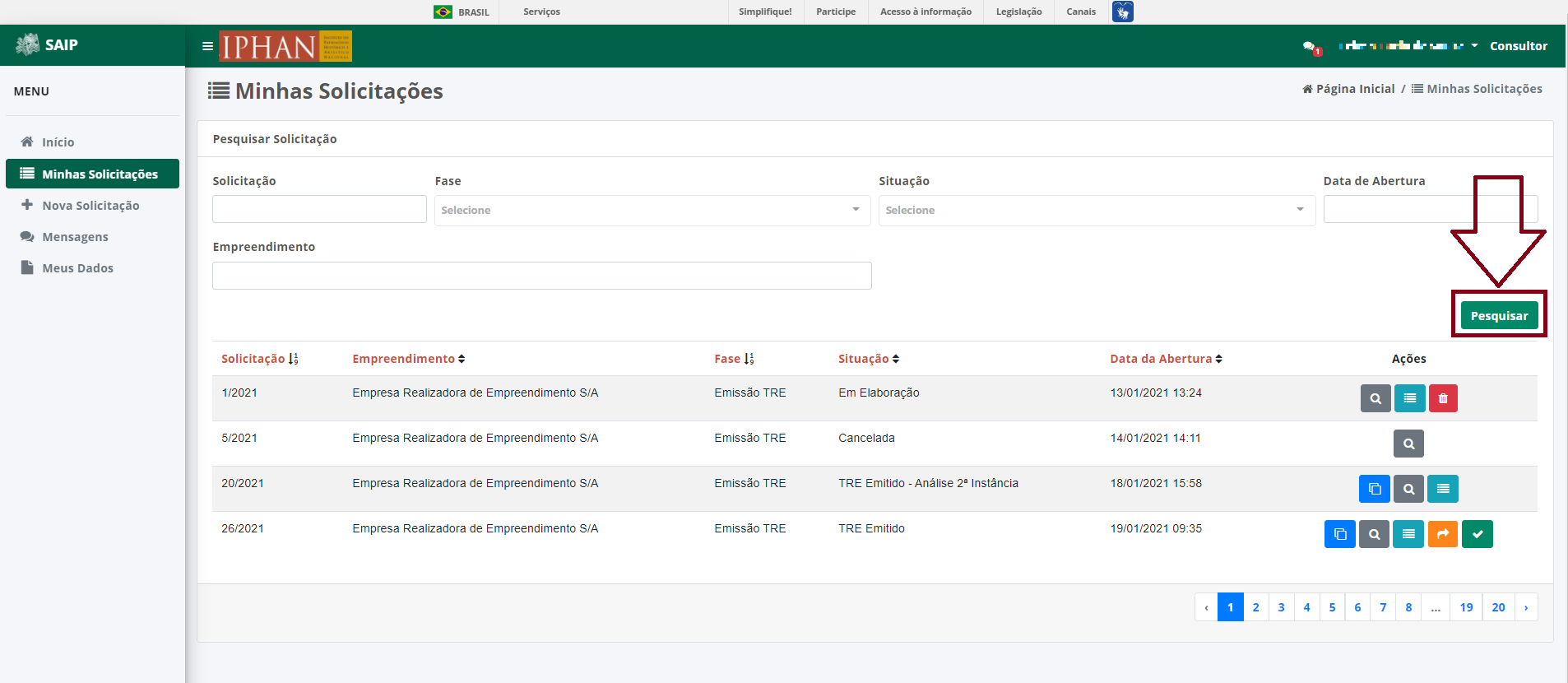Viewport: 1568px width, 683px height.
Task: Select Minhas Solicitações in sidebar
Action: click(92, 174)
